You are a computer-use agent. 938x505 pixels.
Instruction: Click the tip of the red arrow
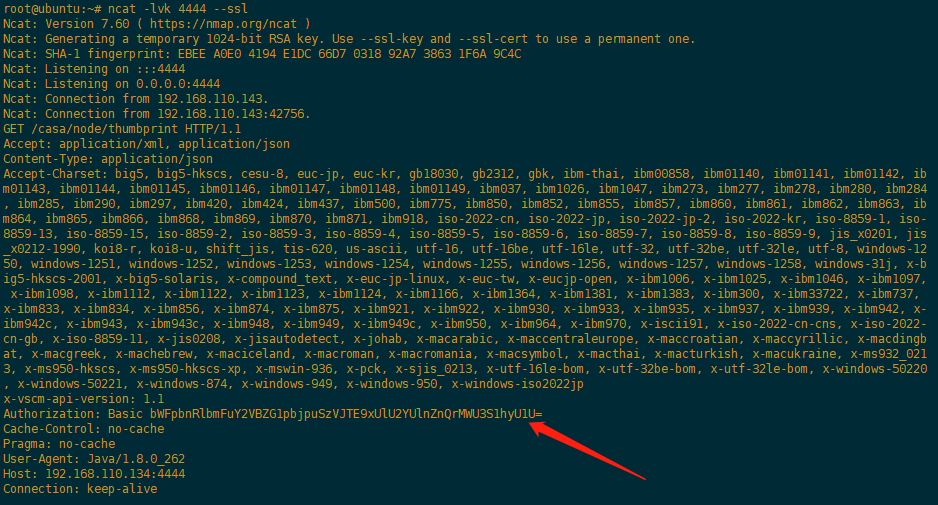coord(532,425)
